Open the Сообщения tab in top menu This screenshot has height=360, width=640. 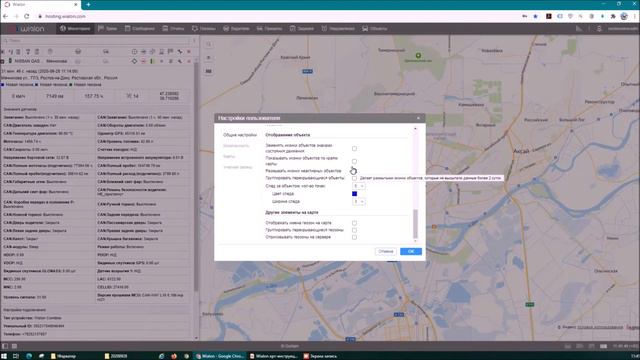[140, 29]
